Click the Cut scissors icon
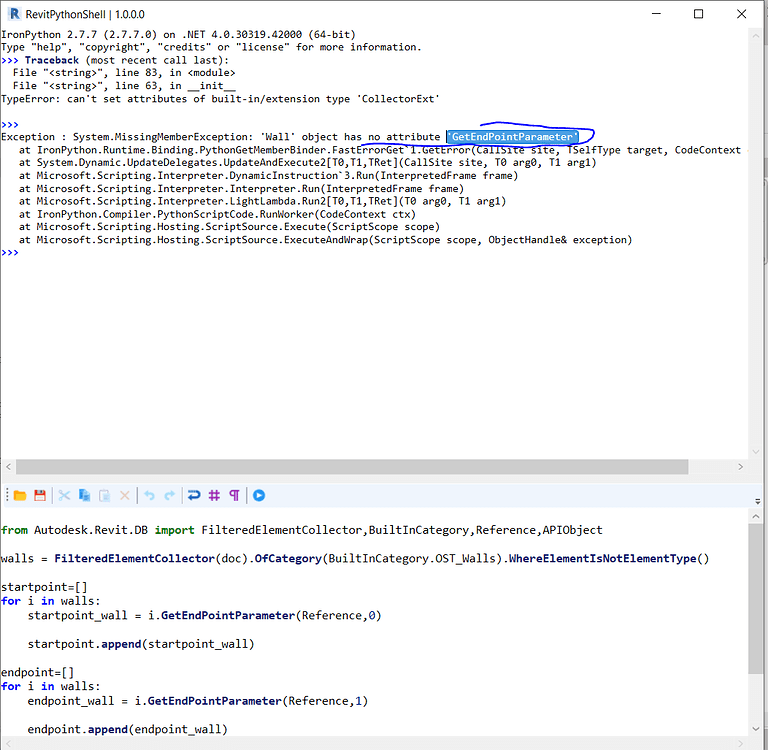This screenshot has height=750, width=768. tap(65, 495)
